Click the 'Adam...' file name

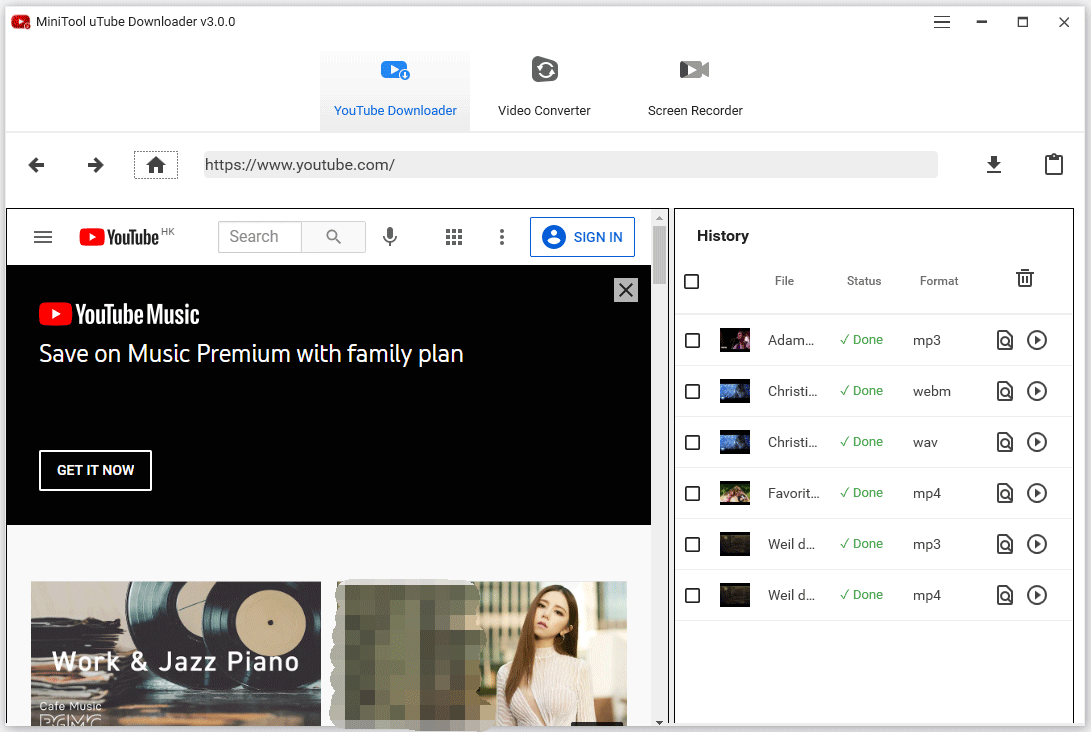point(791,340)
